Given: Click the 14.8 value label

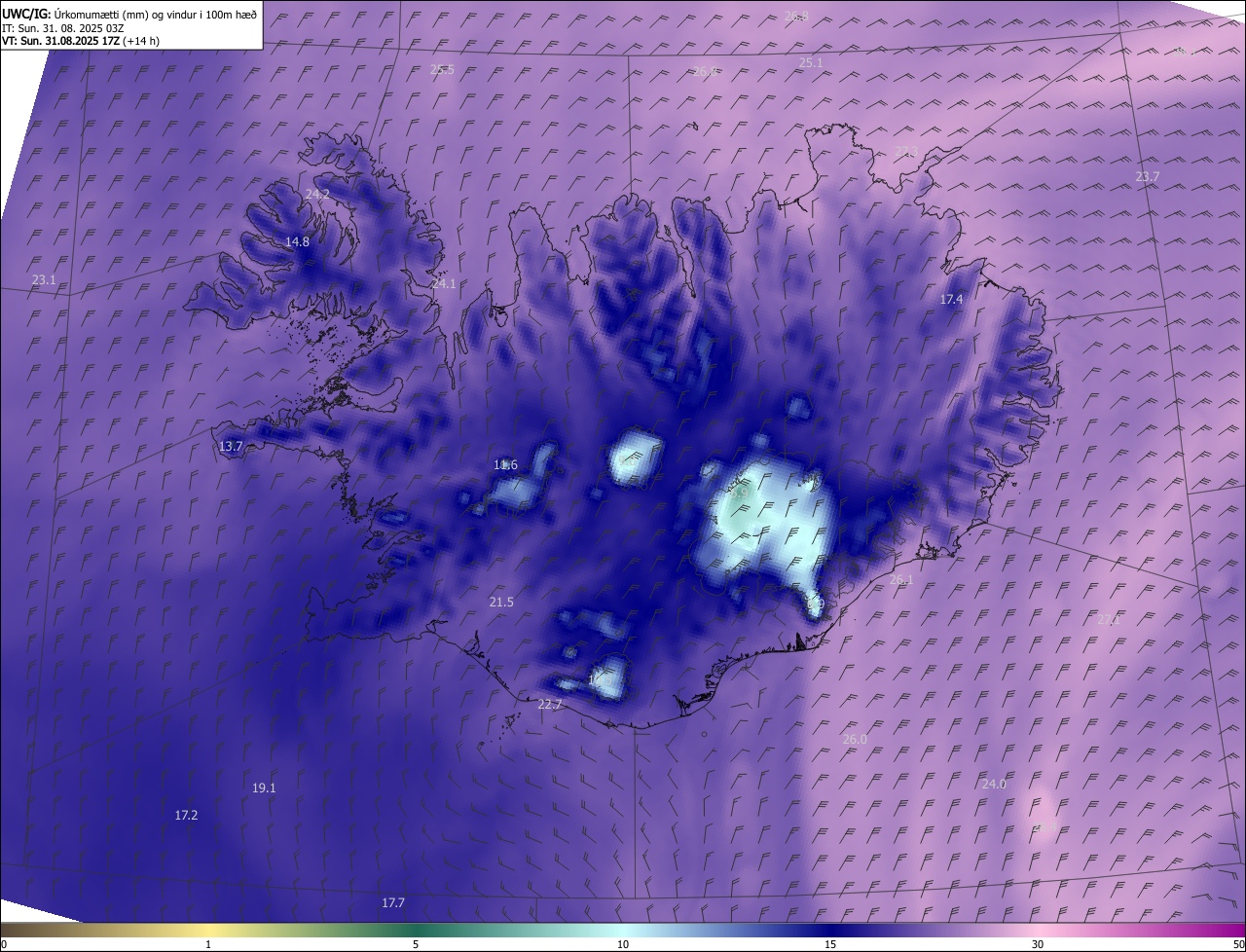Looking at the screenshot, I should (297, 241).
